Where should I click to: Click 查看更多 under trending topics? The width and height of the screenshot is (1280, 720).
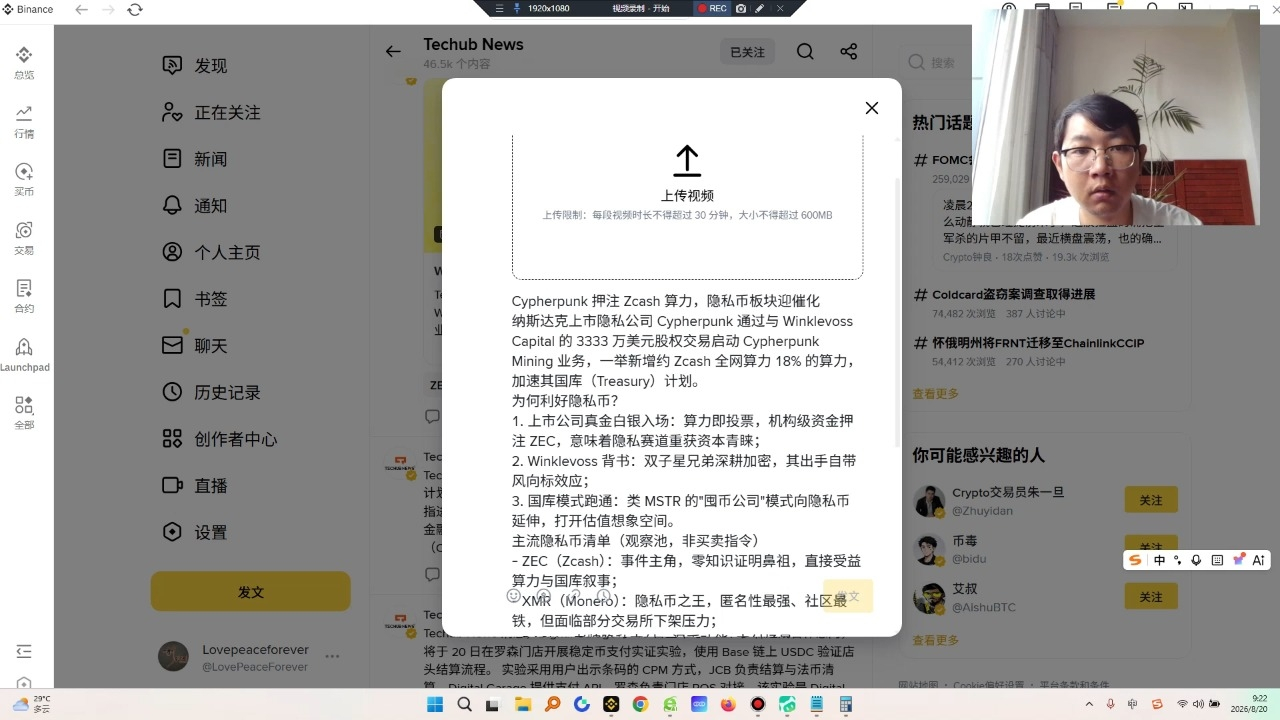[935, 394]
